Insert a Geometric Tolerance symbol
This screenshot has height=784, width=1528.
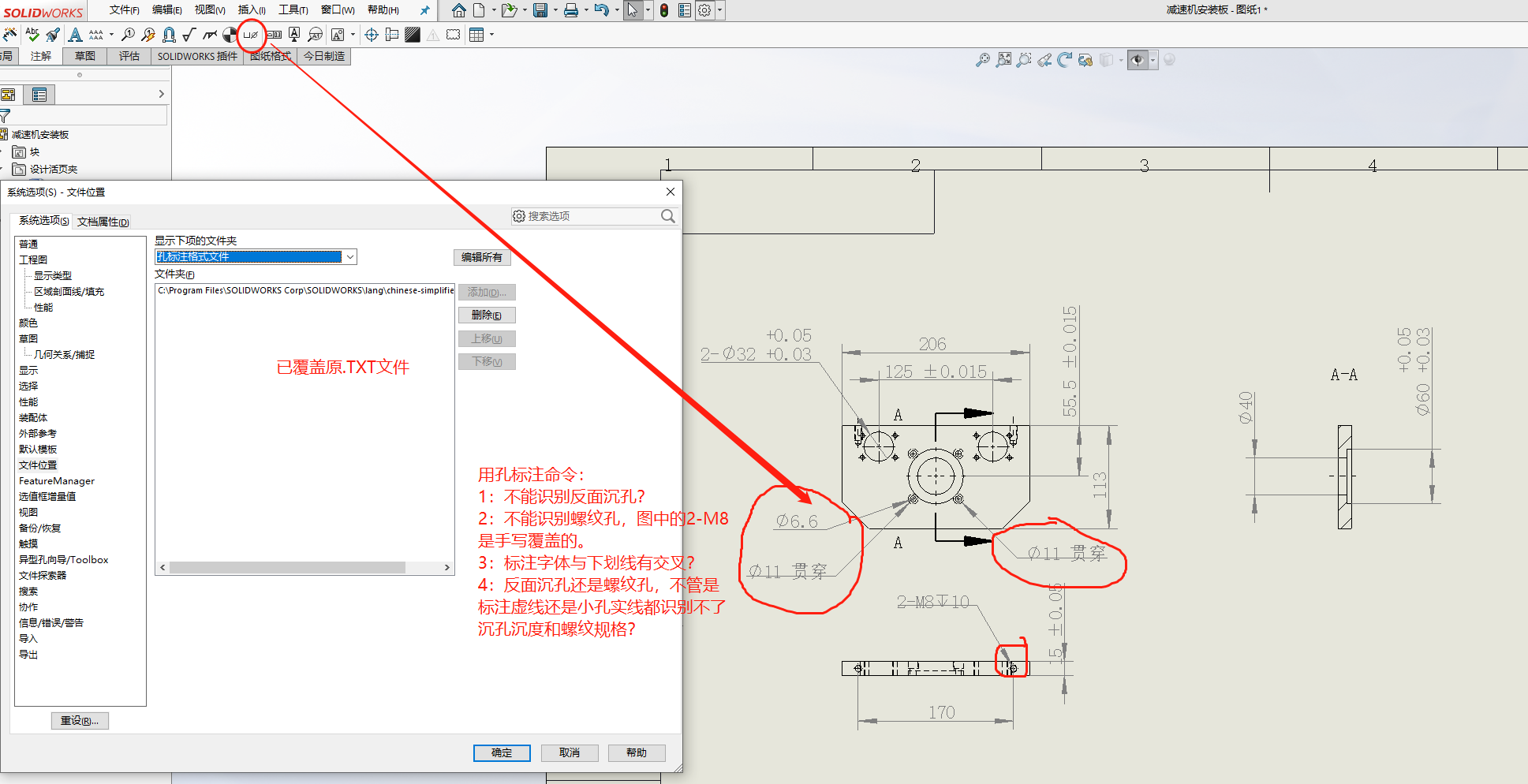[274, 35]
